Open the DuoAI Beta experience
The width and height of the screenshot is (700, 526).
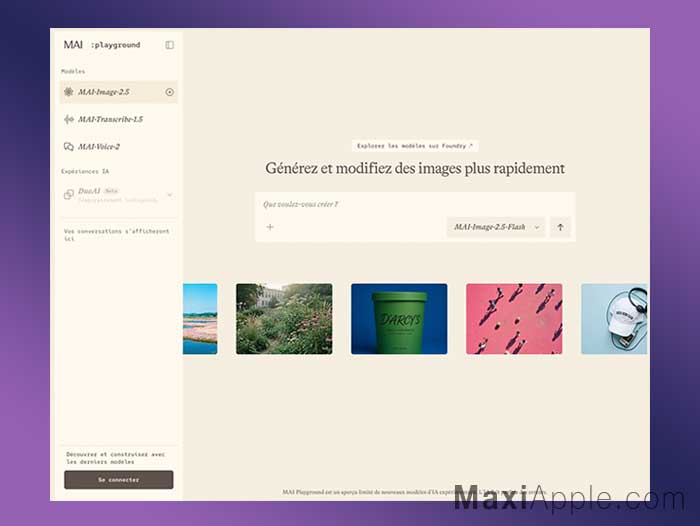click(x=119, y=195)
